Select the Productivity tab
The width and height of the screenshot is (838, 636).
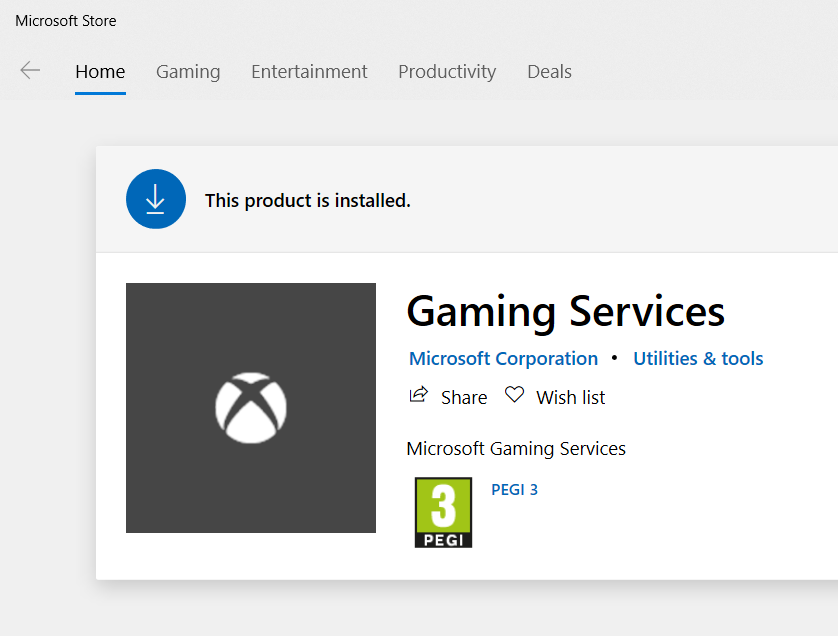coord(447,72)
